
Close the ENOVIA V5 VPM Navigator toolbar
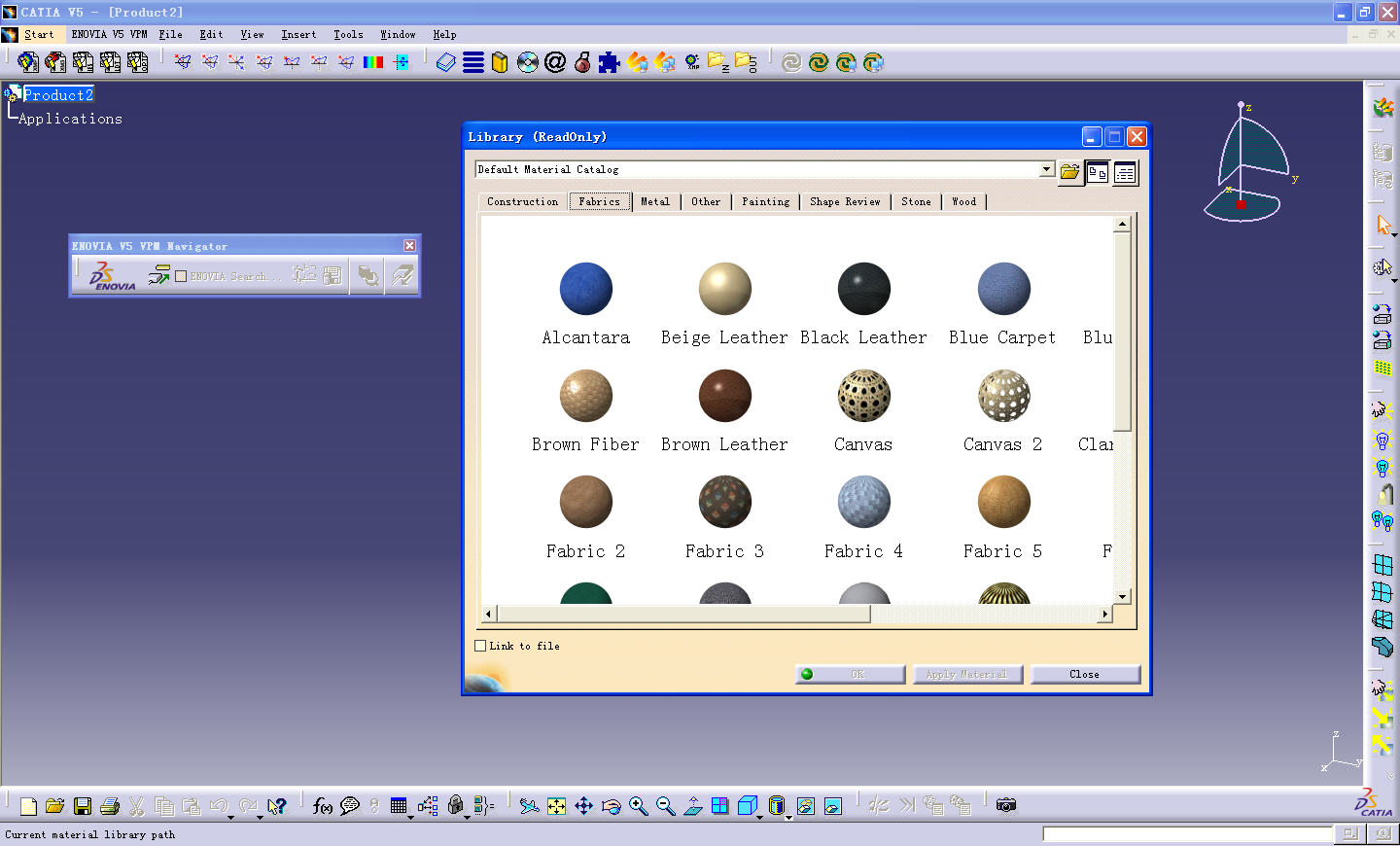click(x=409, y=246)
